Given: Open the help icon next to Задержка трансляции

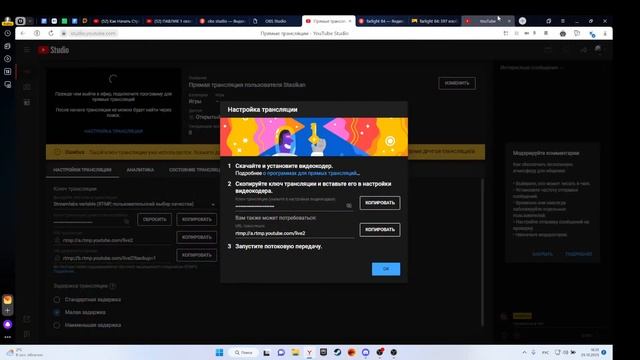Looking at the screenshot, I should point(113,286).
